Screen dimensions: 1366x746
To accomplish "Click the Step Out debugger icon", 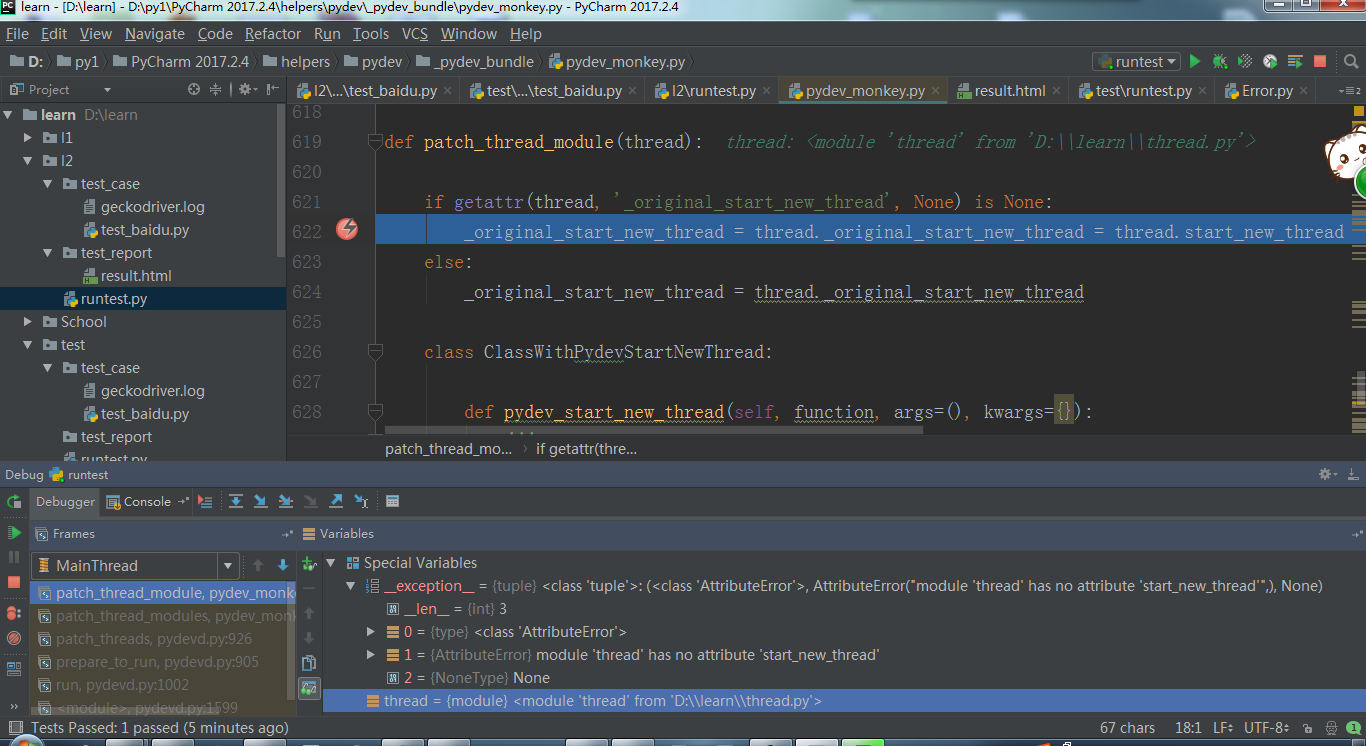I will click(x=336, y=501).
